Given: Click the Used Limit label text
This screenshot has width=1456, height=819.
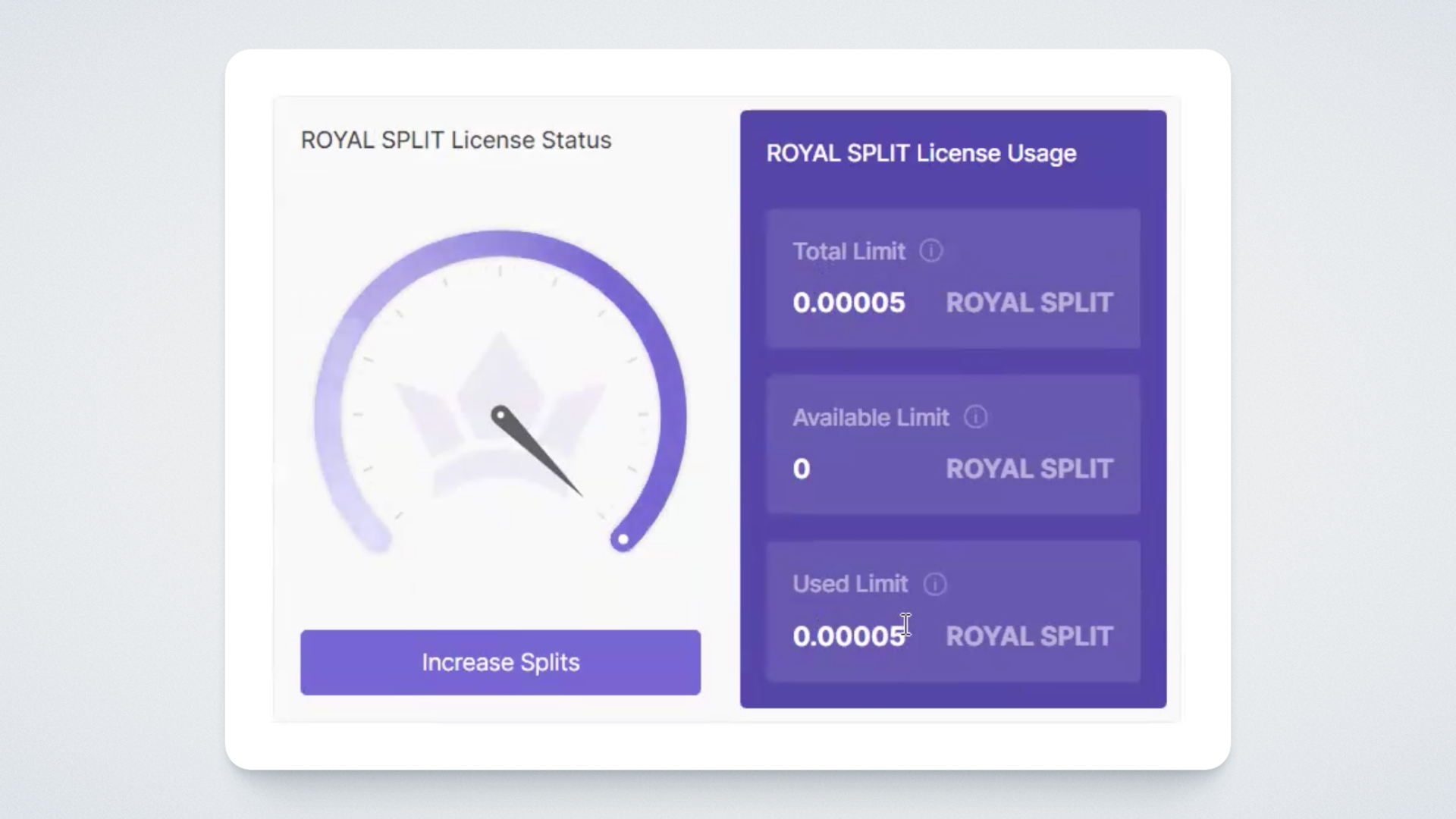Looking at the screenshot, I should click(x=849, y=584).
